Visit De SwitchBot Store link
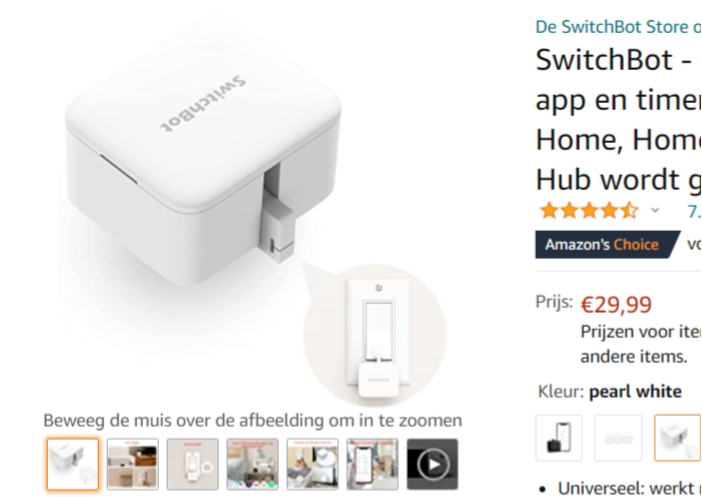Screen dimensions: 702x497 [618, 27]
